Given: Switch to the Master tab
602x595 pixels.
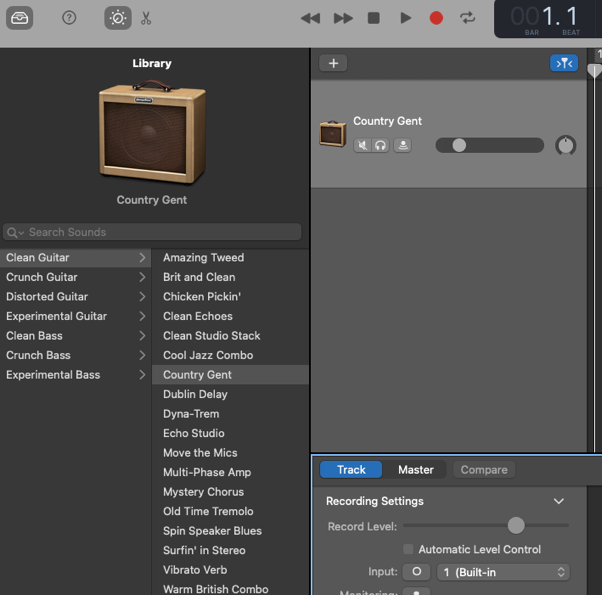Looking at the screenshot, I should tap(416, 469).
